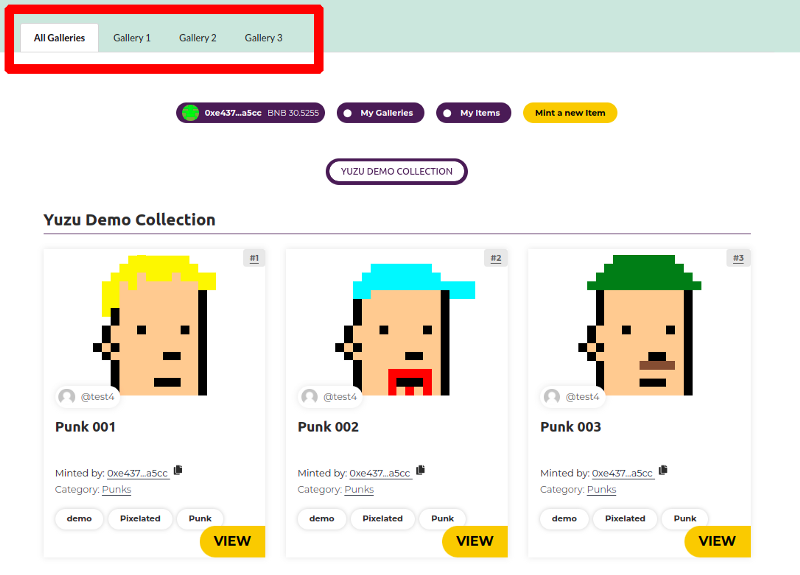The image size is (800, 575).
Task: Open the Punk 002 cyan-cap thumbnail
Action: (405, 329)
